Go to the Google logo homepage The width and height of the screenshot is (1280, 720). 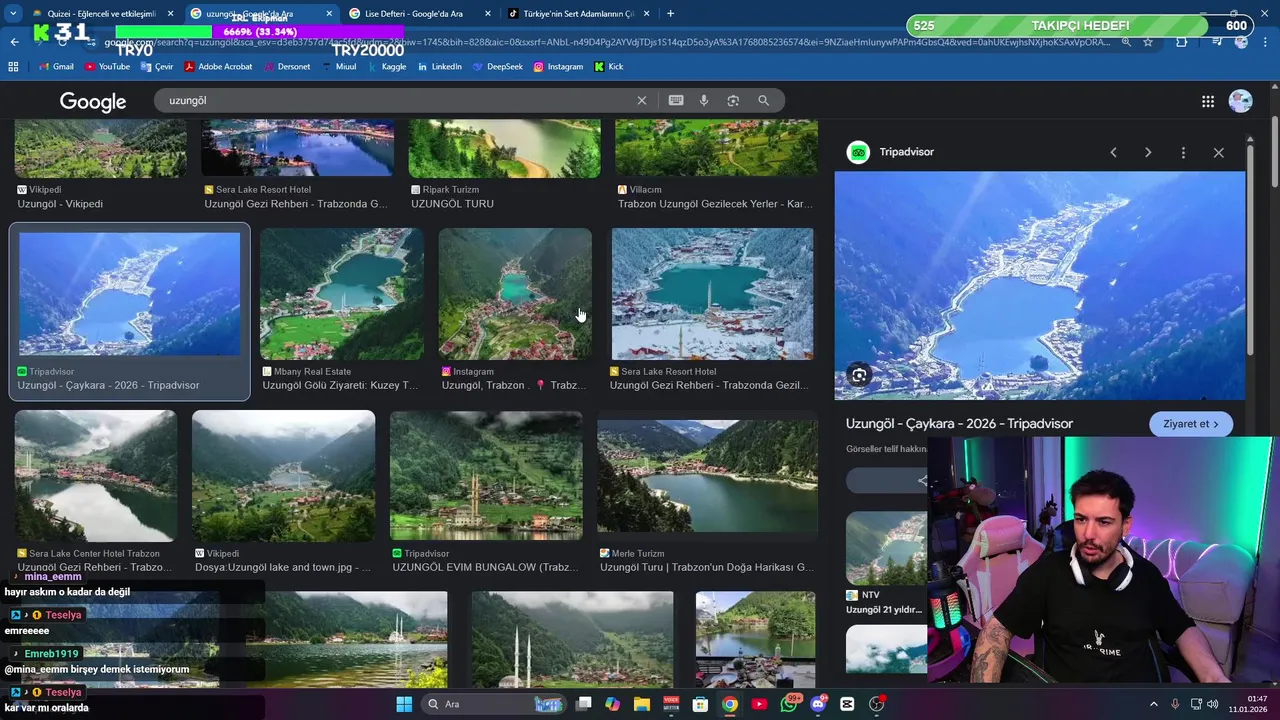pos(93,102)
